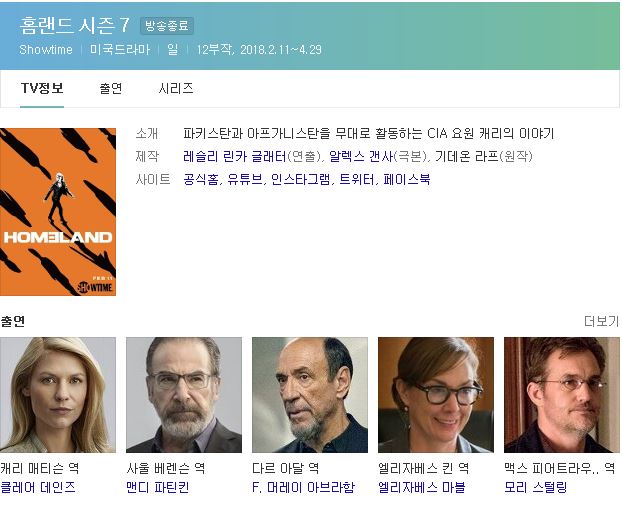Image resolution: width=622 pixels, height=505 pixels.
Task: Open actor link 클레어 데인즈
Action: tap(38, 487)
